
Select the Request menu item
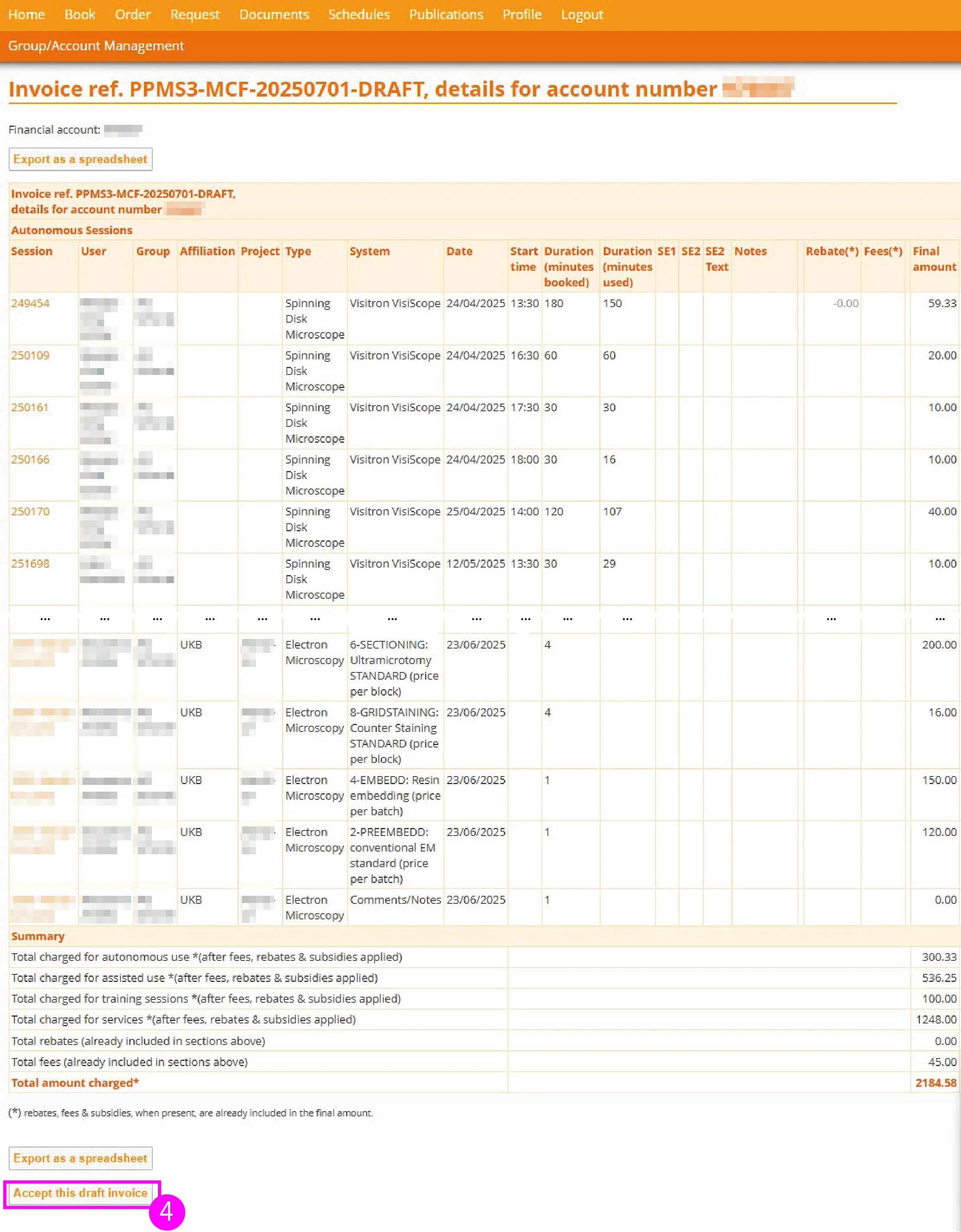click(x=195, y=14)
